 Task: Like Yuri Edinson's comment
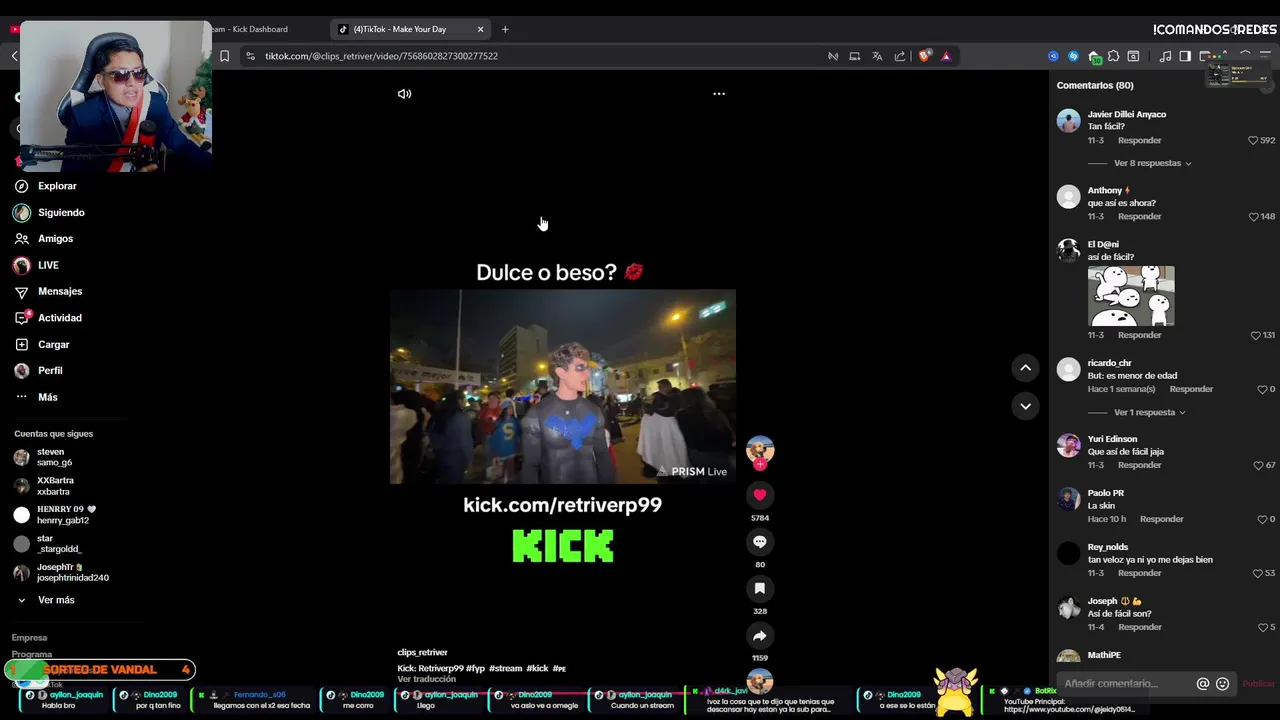click(1258, 466)
